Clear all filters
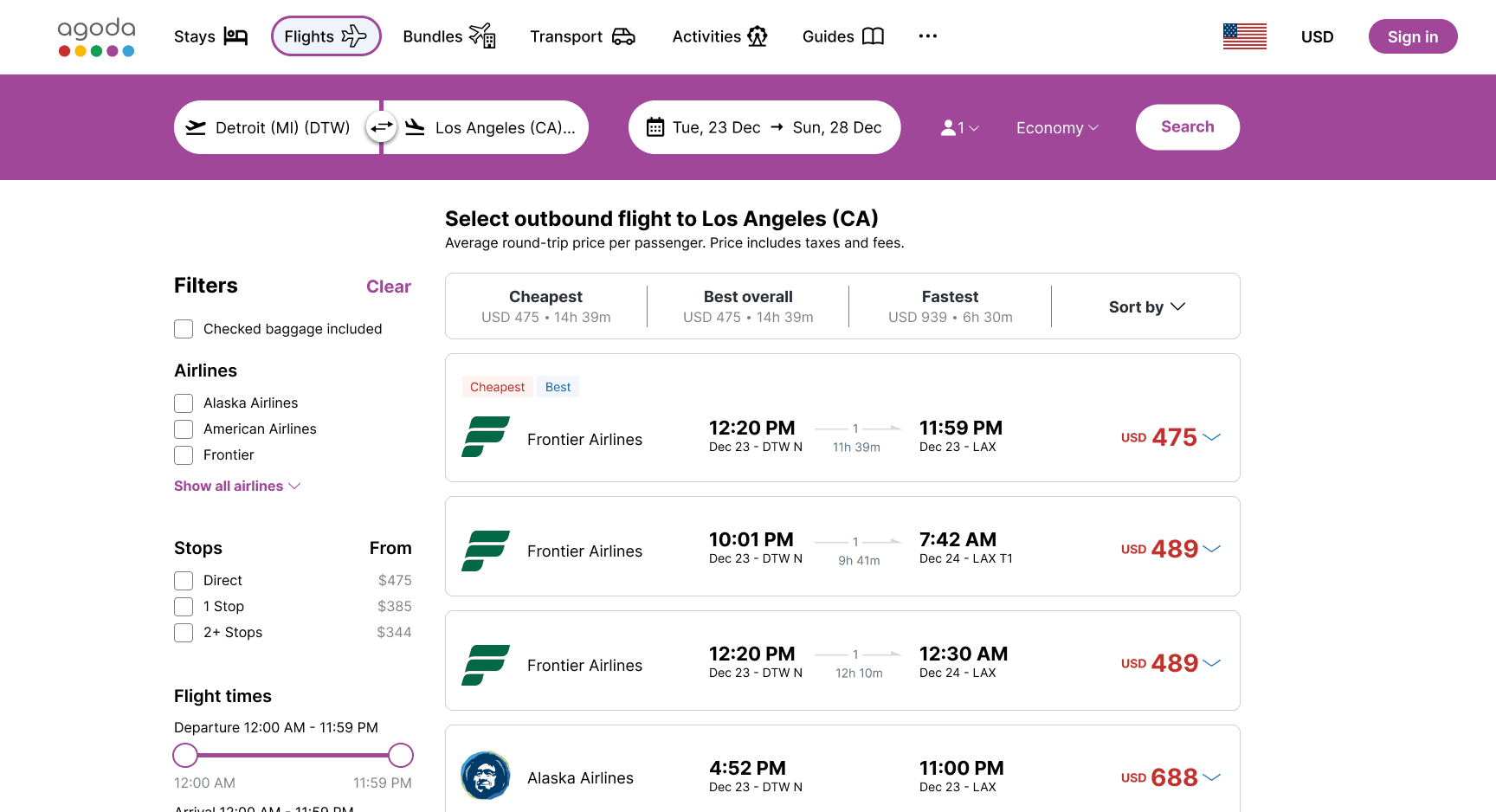Screen dimensions: 1496x812 [388, 287]
